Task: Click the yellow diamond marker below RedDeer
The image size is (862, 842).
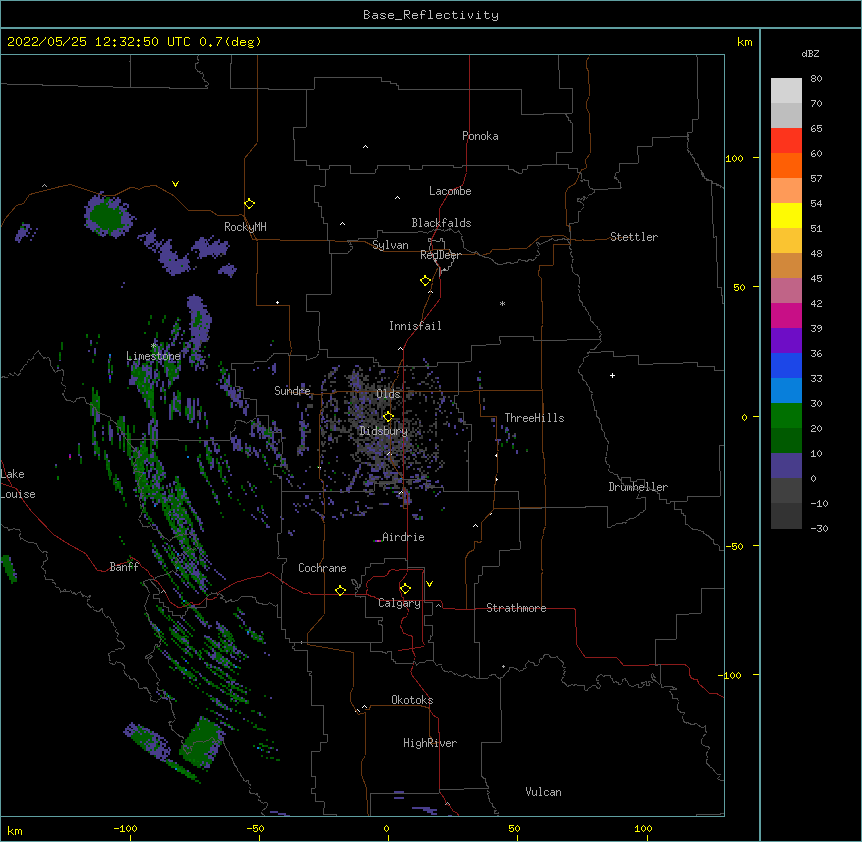Action: [x=425, y=281]
